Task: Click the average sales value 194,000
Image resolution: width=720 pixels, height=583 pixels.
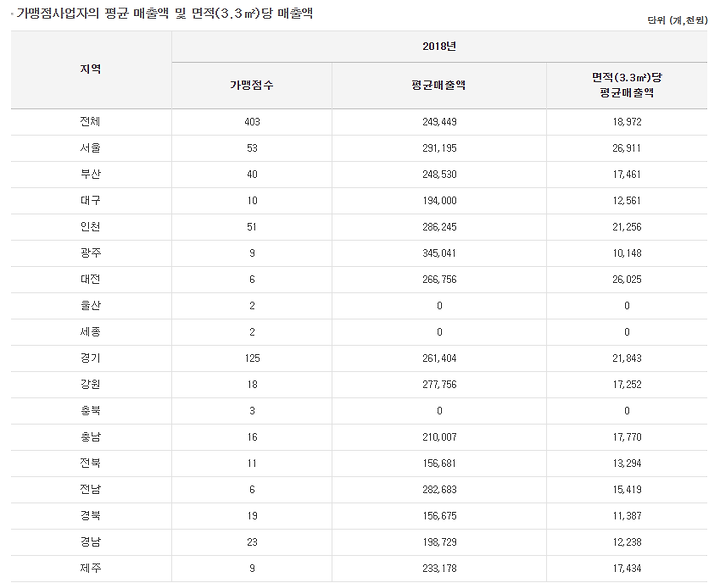Action: (439, 200)
